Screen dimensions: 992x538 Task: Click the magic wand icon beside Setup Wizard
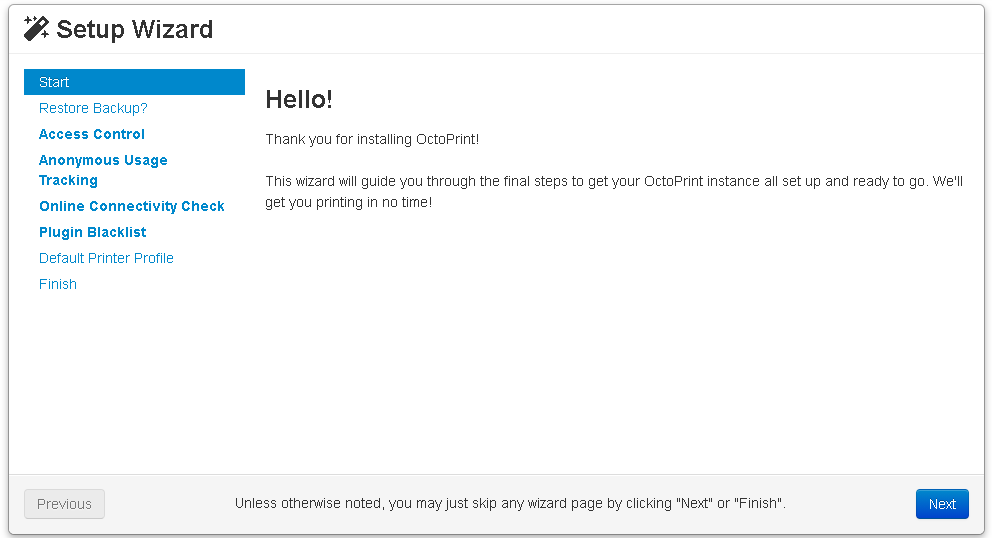pyautogui.click(x=36, y=28)
